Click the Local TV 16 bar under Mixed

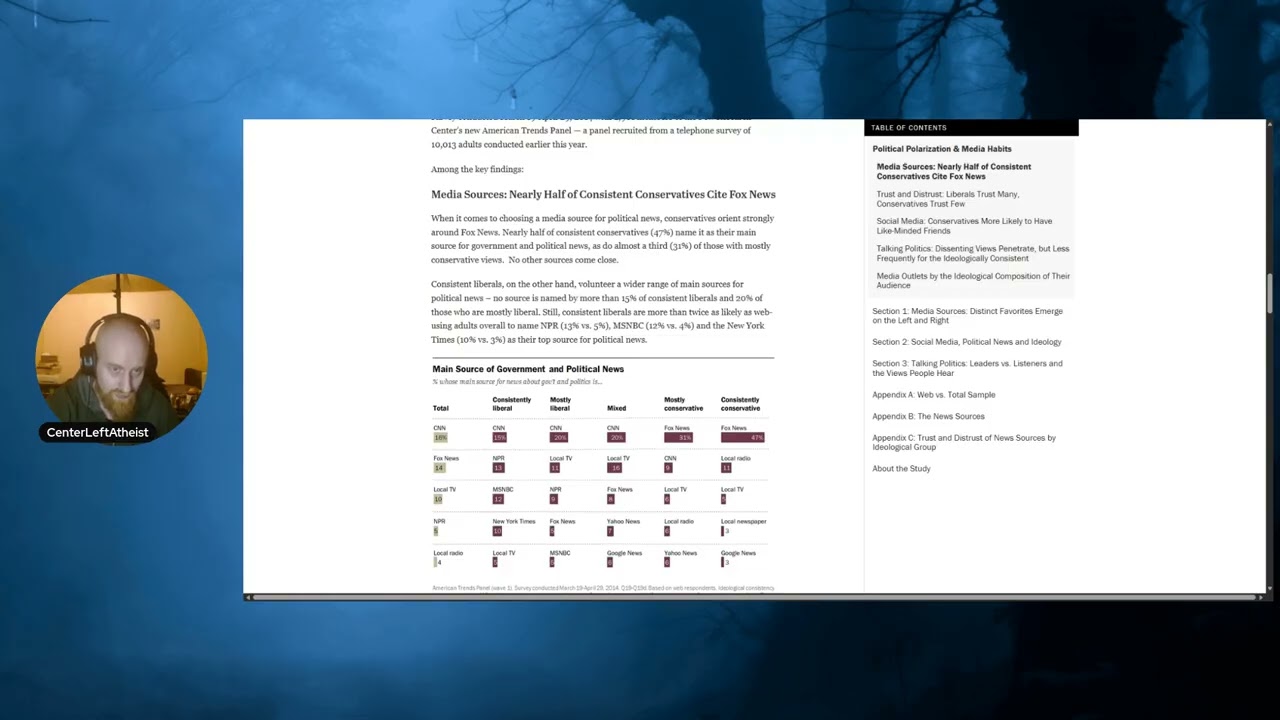[x=614, y=468]
